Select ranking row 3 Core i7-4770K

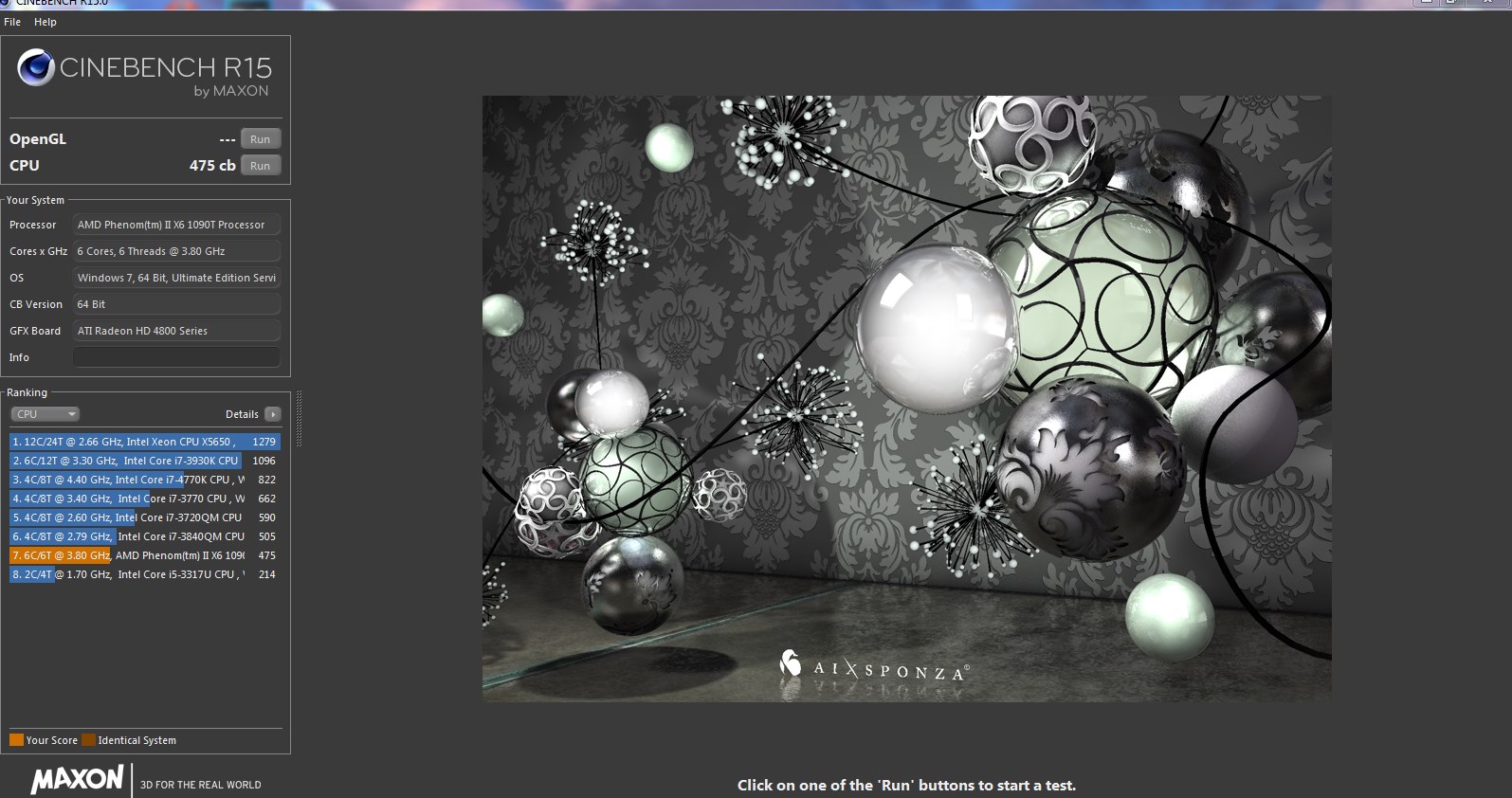coord(145,480)
